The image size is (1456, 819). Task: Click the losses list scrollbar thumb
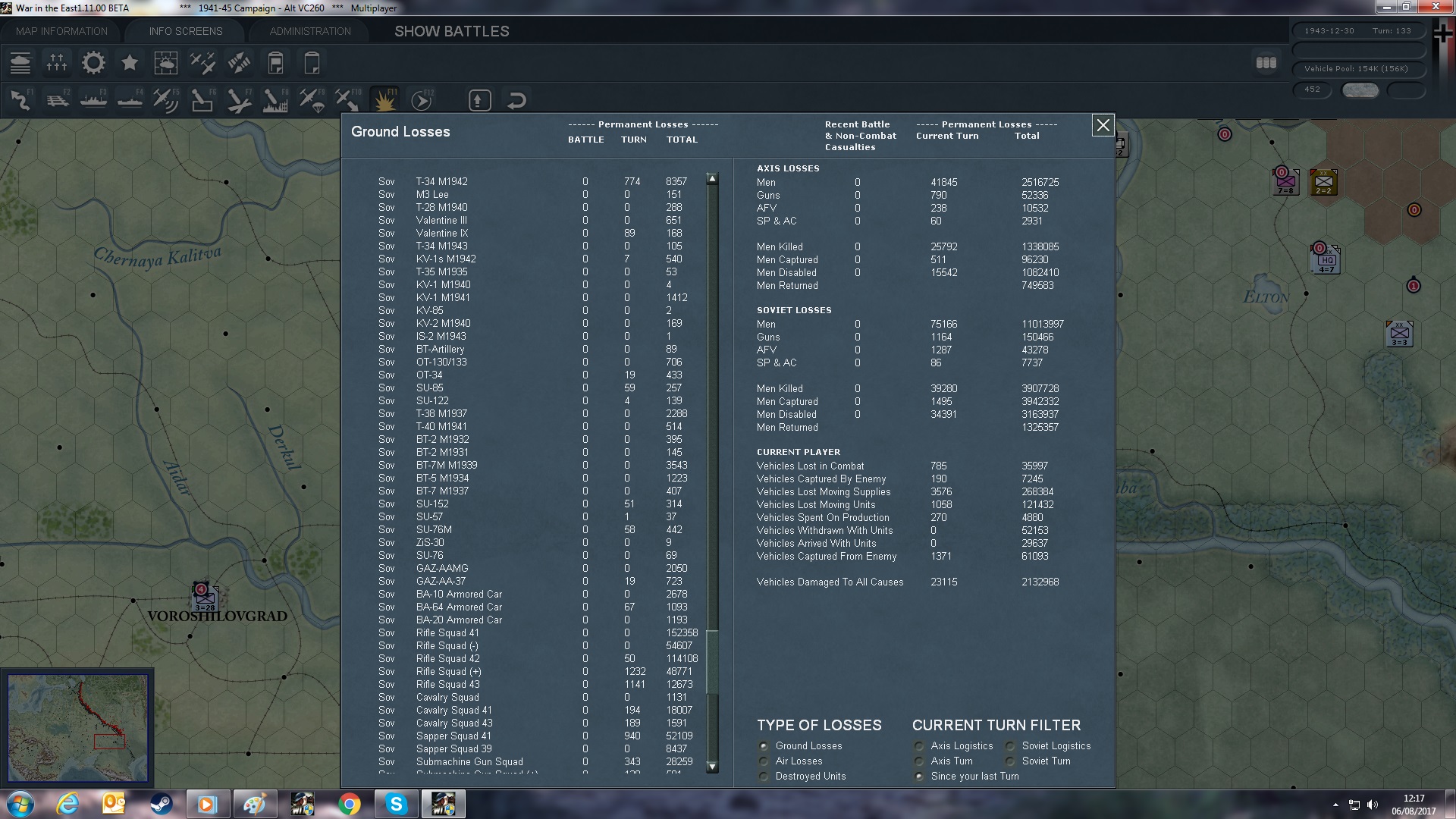(x=711, y=661)
